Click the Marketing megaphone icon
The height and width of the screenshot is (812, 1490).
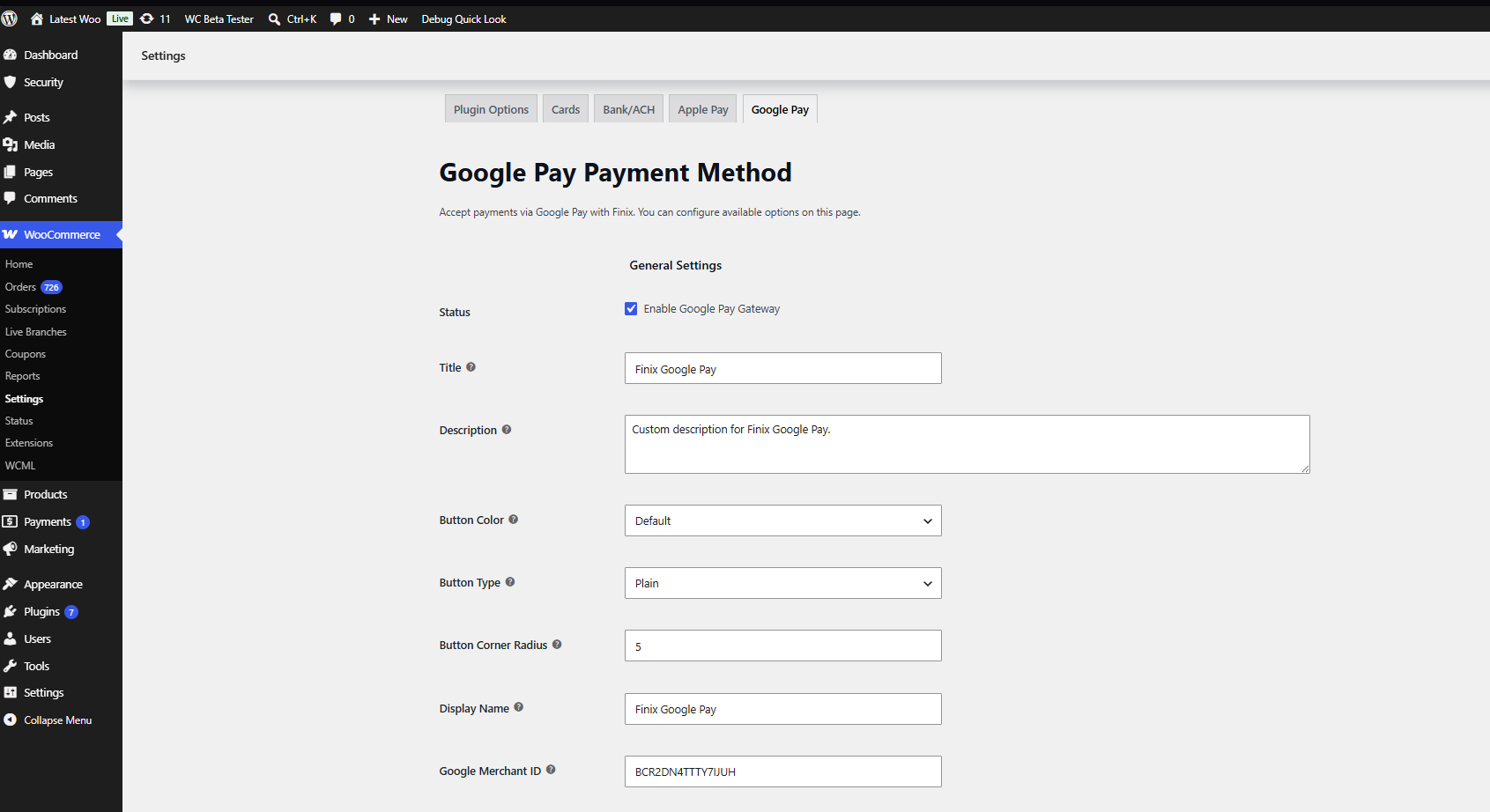coord(11,549)
